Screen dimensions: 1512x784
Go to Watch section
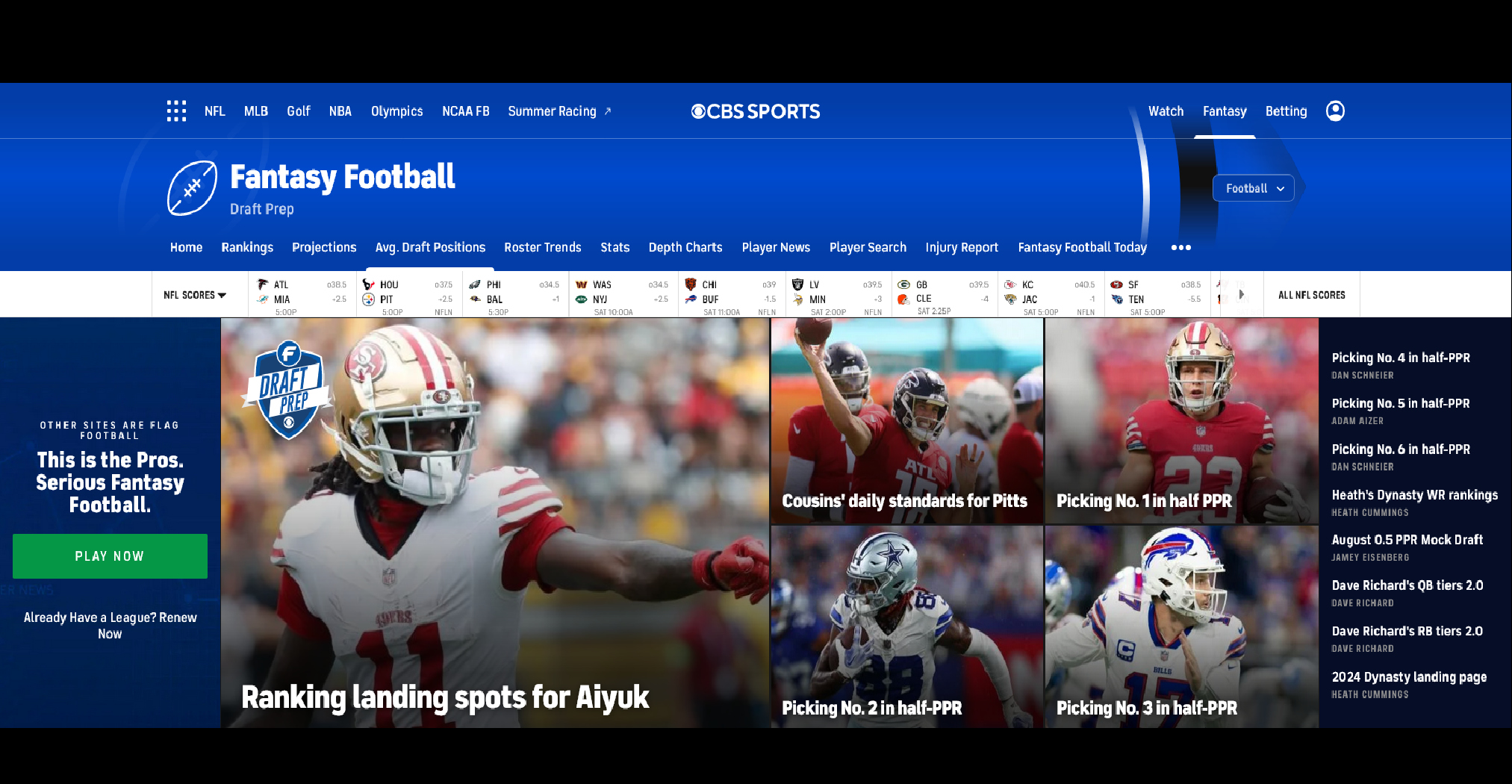pyautogui.click(x=1166, y=111)
